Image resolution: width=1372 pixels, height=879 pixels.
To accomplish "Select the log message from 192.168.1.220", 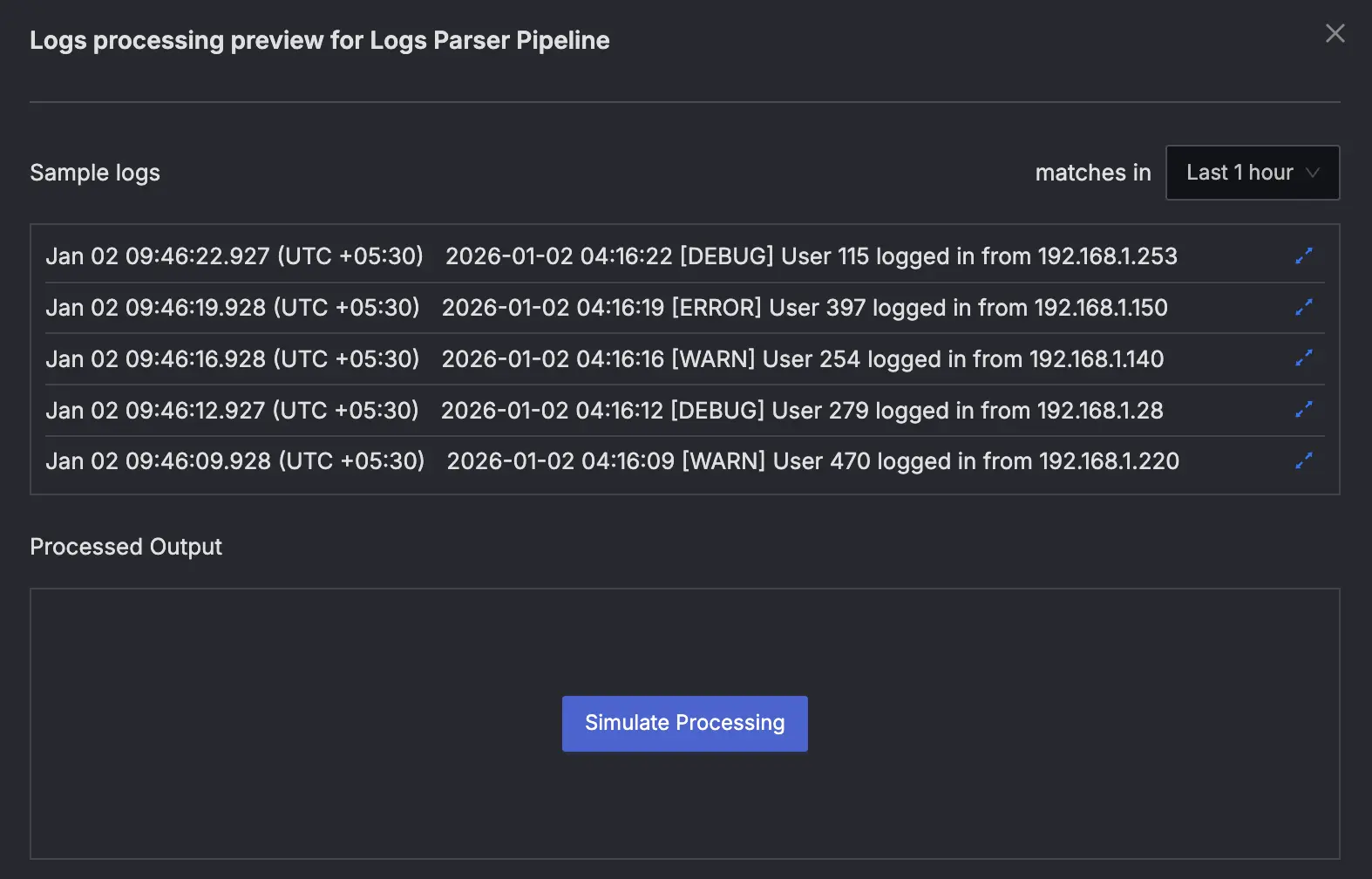I will coord(812,461).
